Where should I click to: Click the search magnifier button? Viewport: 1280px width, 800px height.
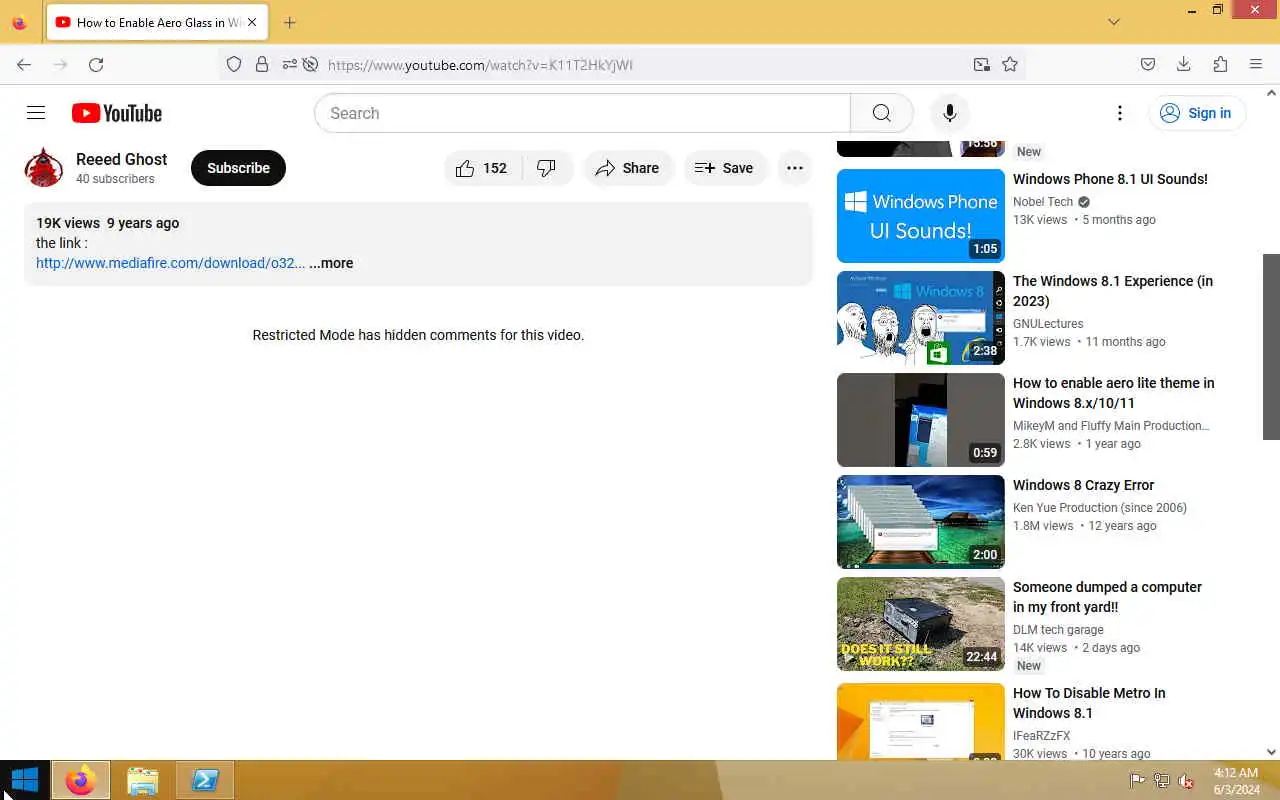(881, 113)
